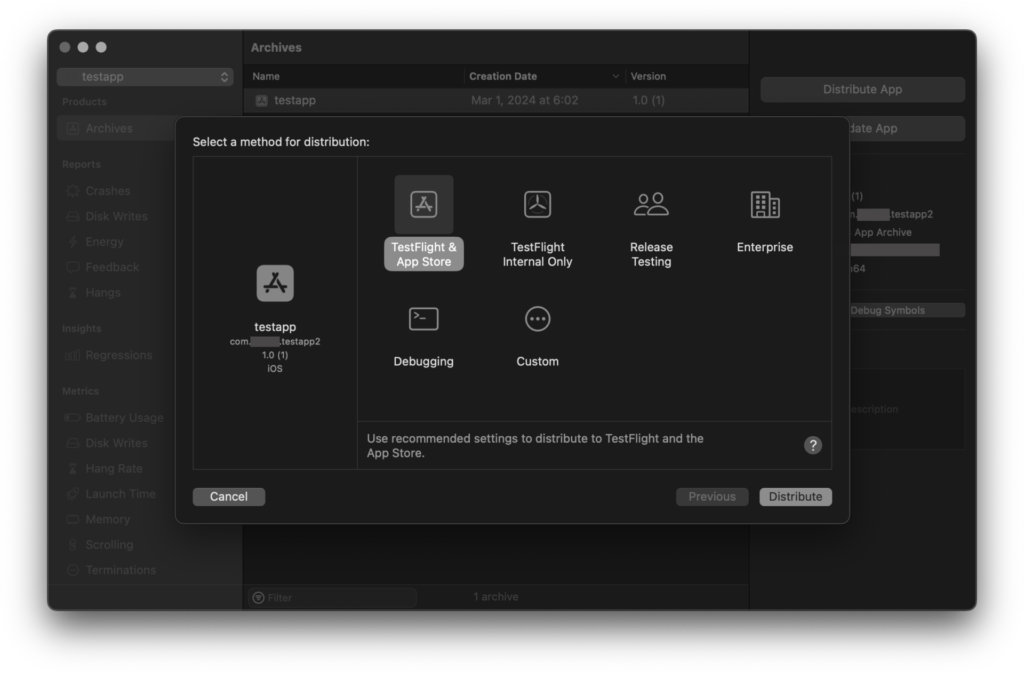The image size is (1024, 673).
Task: Open the Energy report
Action: tap(104, 242)
